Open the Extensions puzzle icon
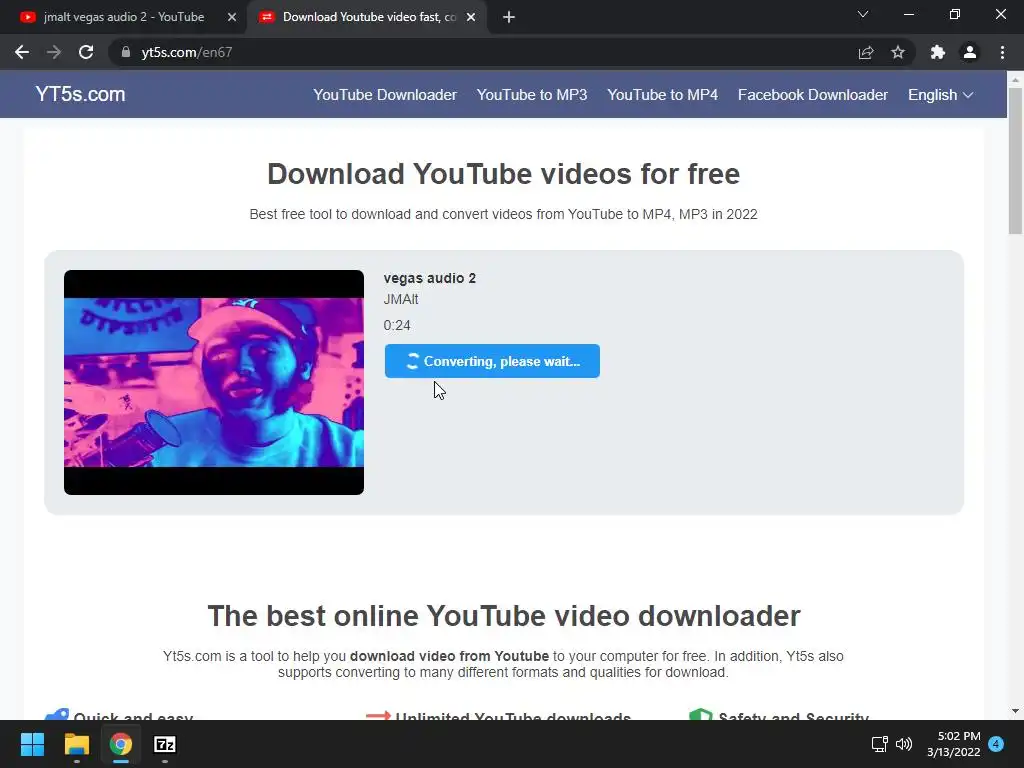 pyautogui.click(x=938, y=52)
